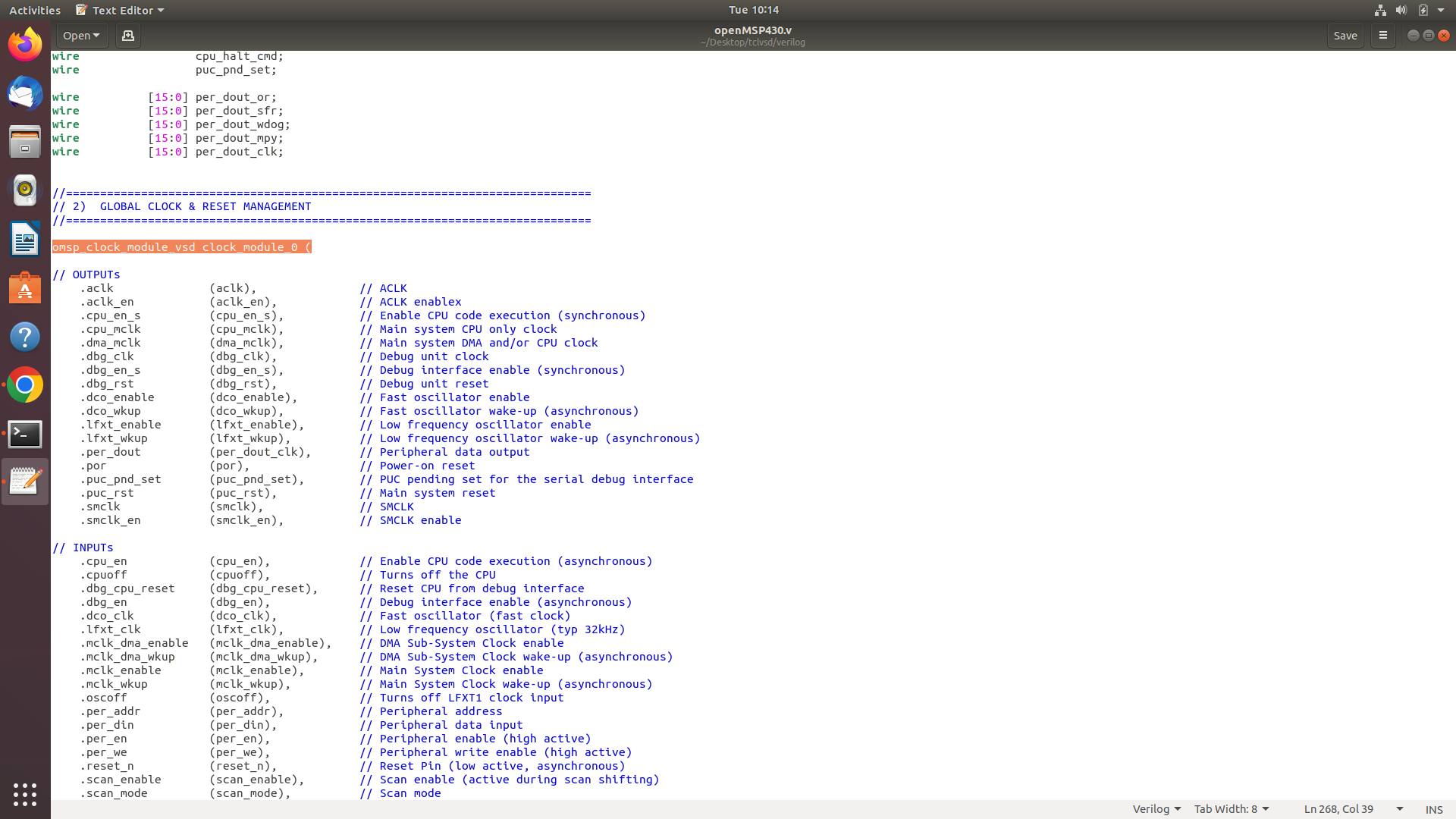This screenshot has width=1456, height=819.
Task: Open Thunderbird mail from the dock
Action: pos(25,93)
